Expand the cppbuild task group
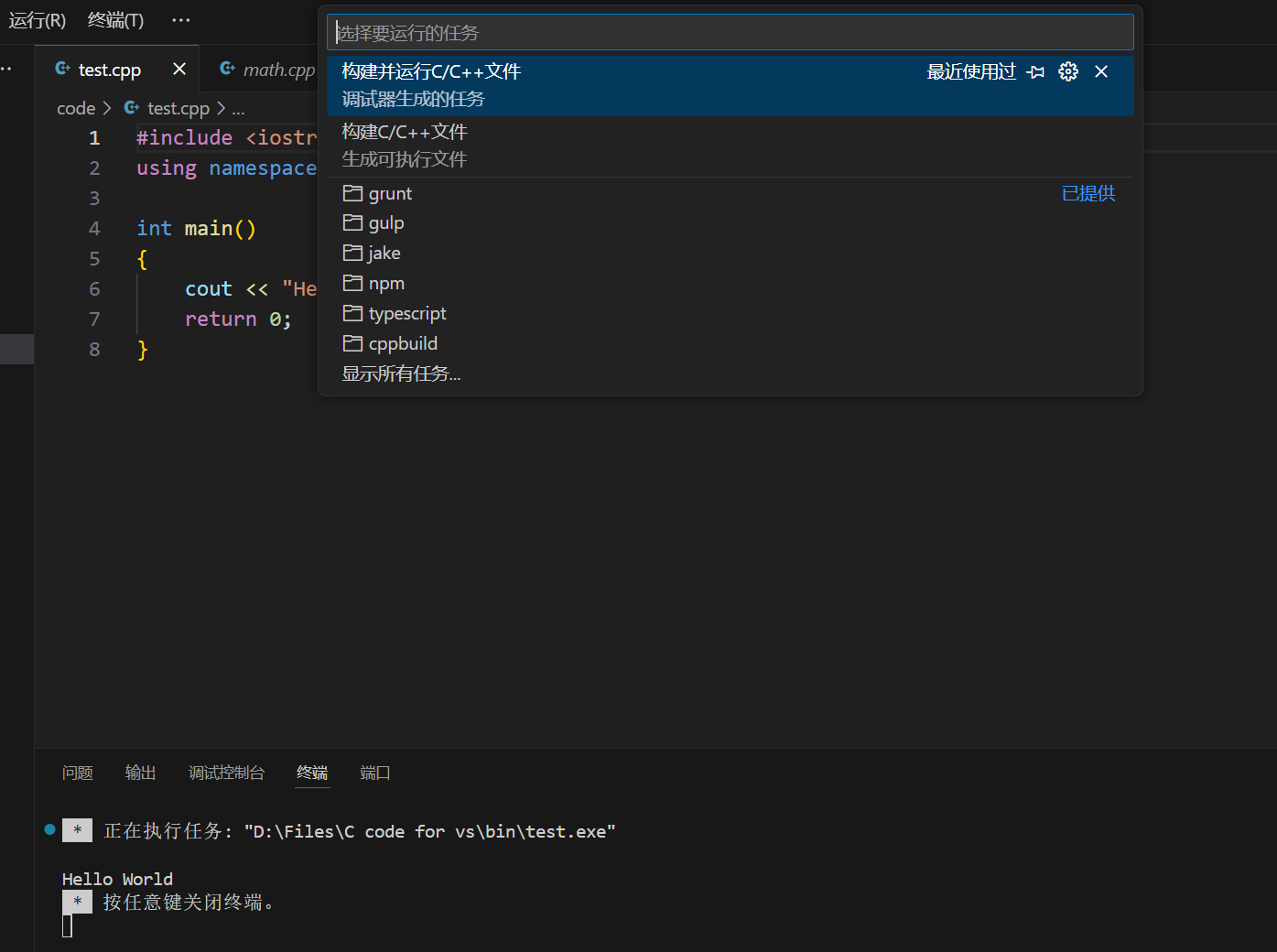This screenshot has height=952, width=1277. click(x=402, y=344)
